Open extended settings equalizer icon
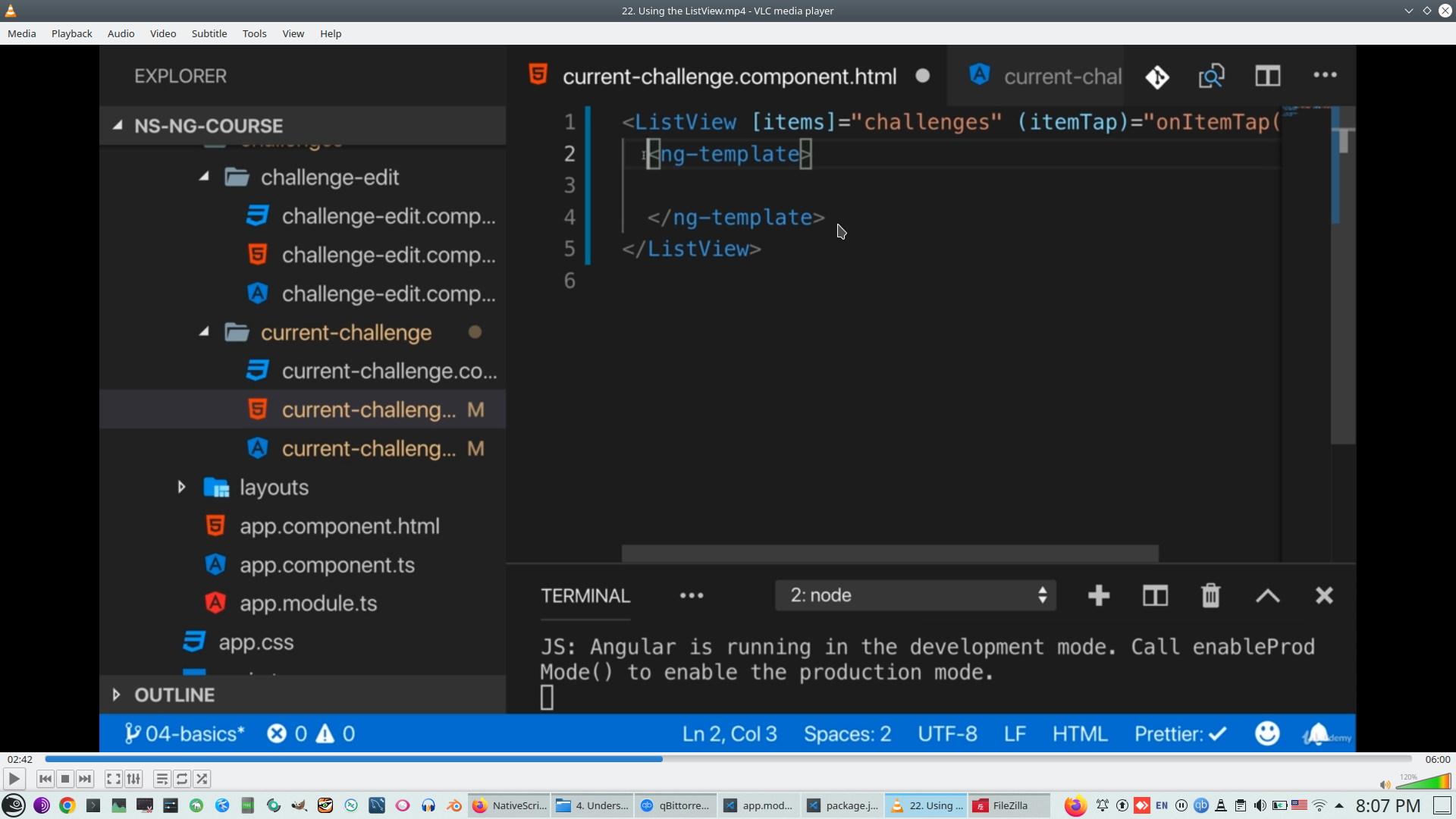 pos(133,779)
